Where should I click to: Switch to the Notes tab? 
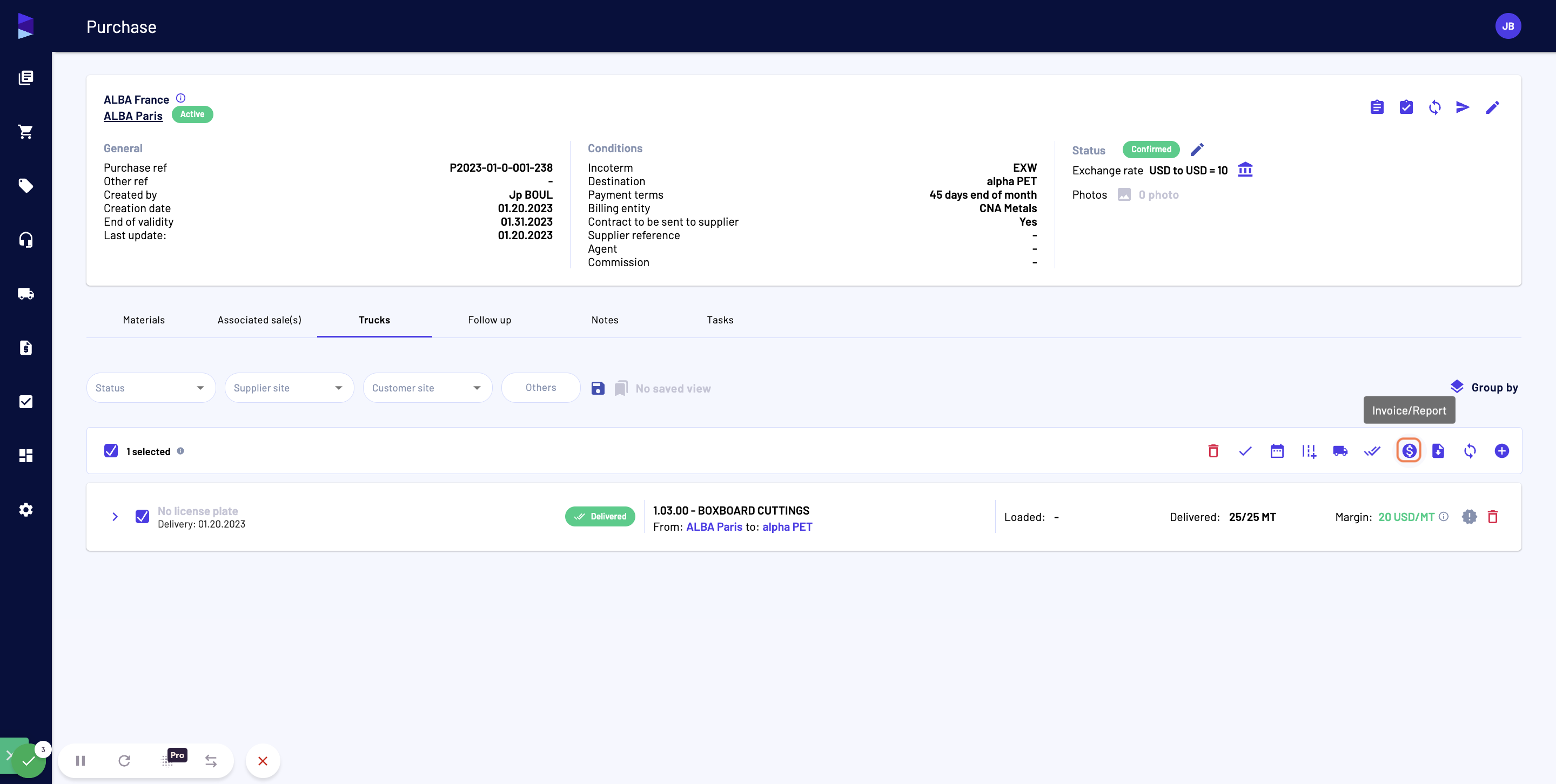[x=605, y=320]
